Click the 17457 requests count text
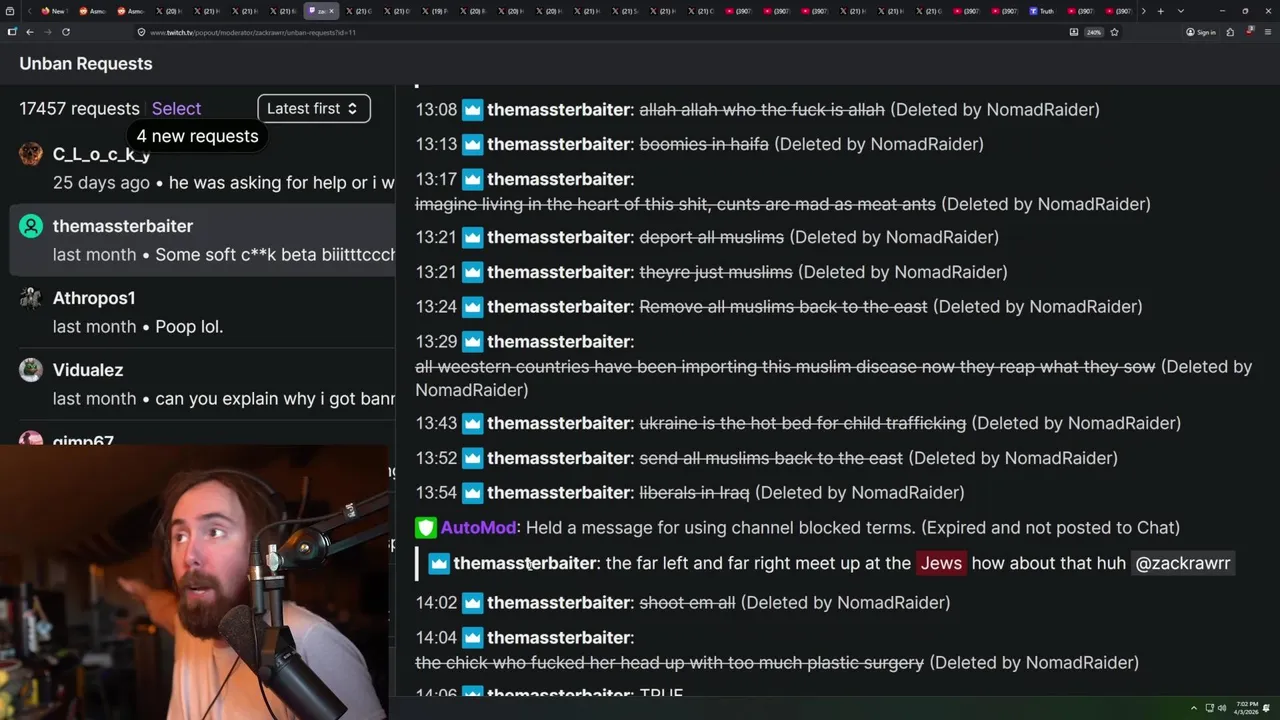Image resolution: width=1280 pixels, height=720 pixels. click(79, 108)
